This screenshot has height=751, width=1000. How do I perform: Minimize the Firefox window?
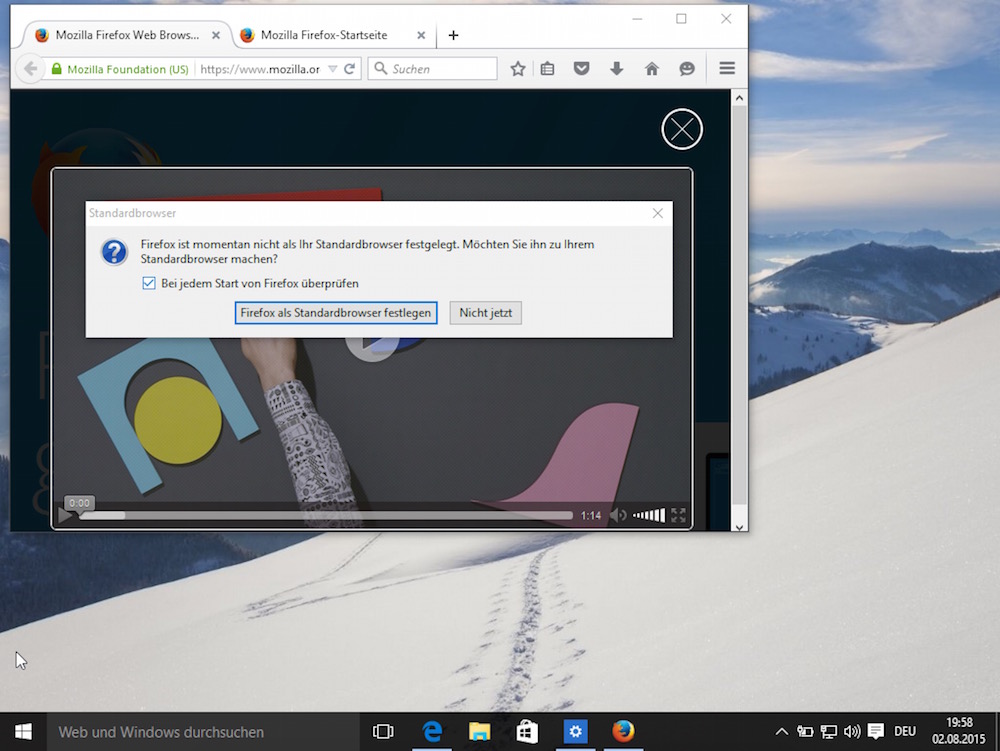tap(636, 19)
